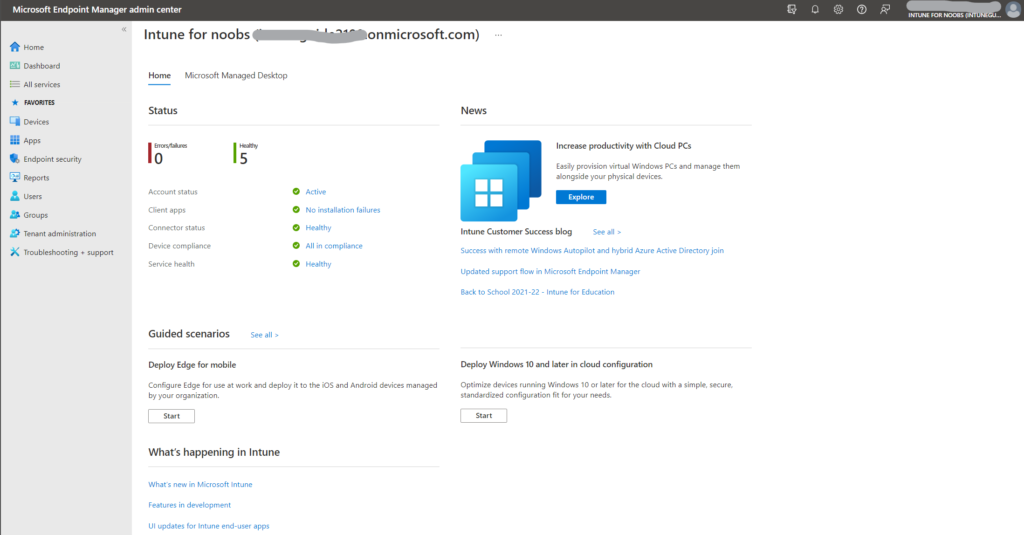Open Endpoint security in the sidebar

point(52,159)
